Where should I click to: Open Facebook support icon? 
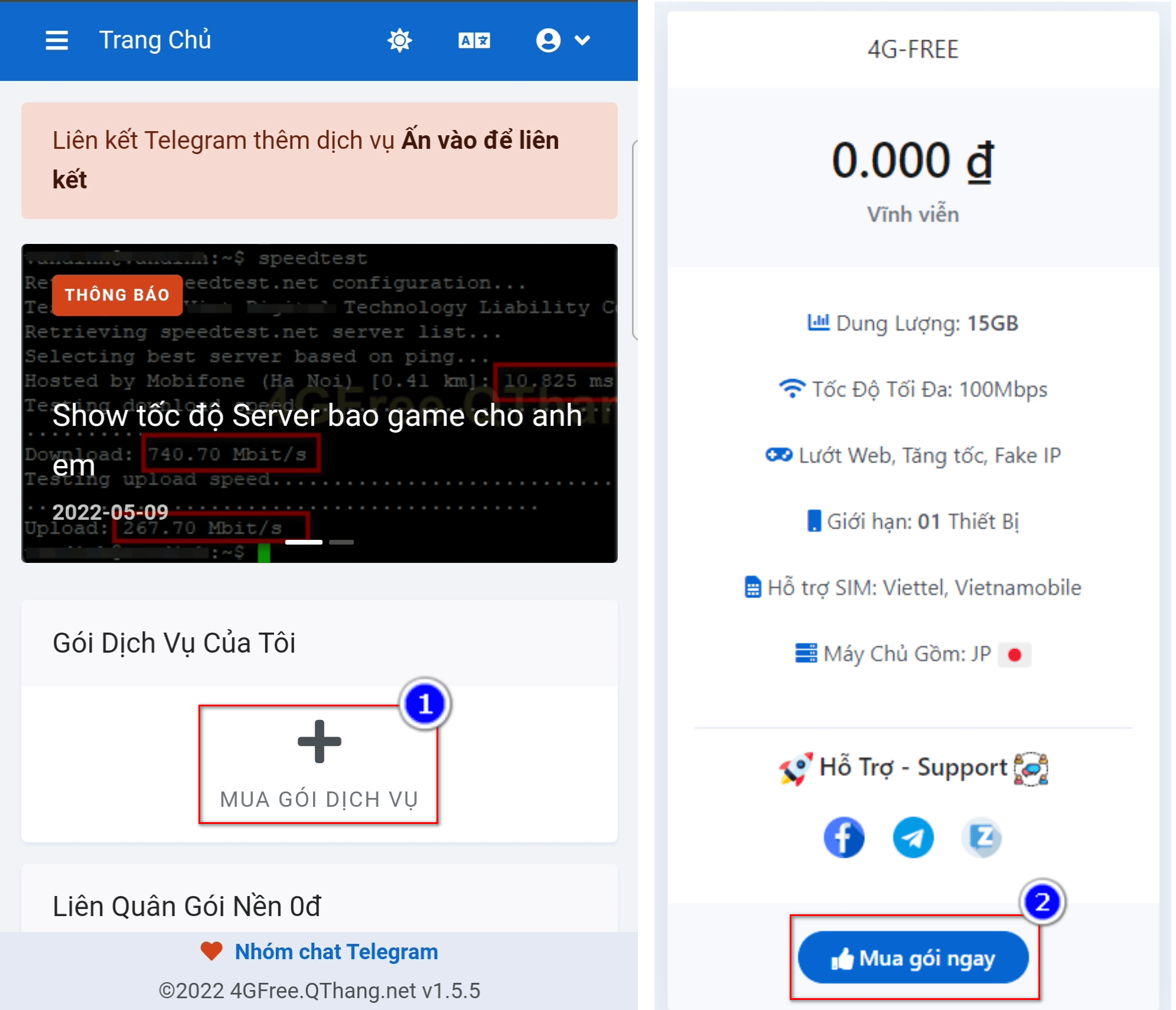[843, 837]
